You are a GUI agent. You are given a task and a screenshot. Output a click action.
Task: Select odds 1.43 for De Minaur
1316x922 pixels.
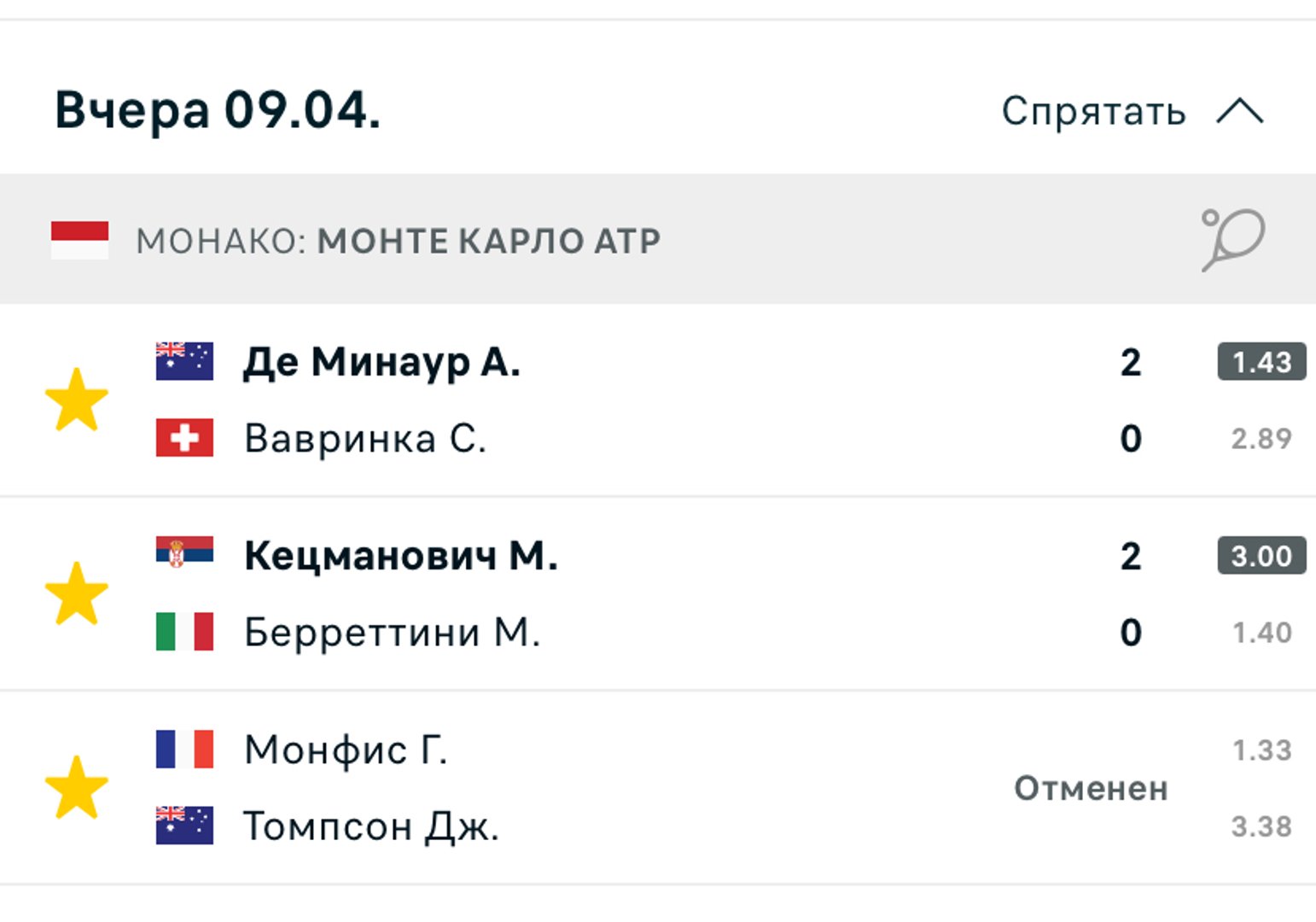(1261, 362)
